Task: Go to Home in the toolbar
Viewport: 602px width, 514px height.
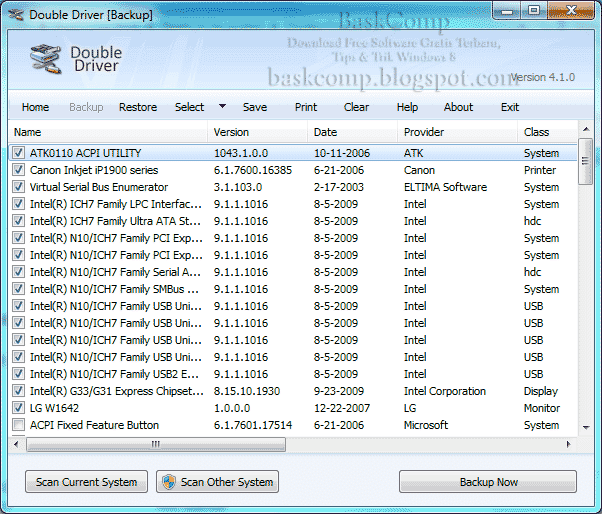Action: pyautogui.click(x=35, y=107)
